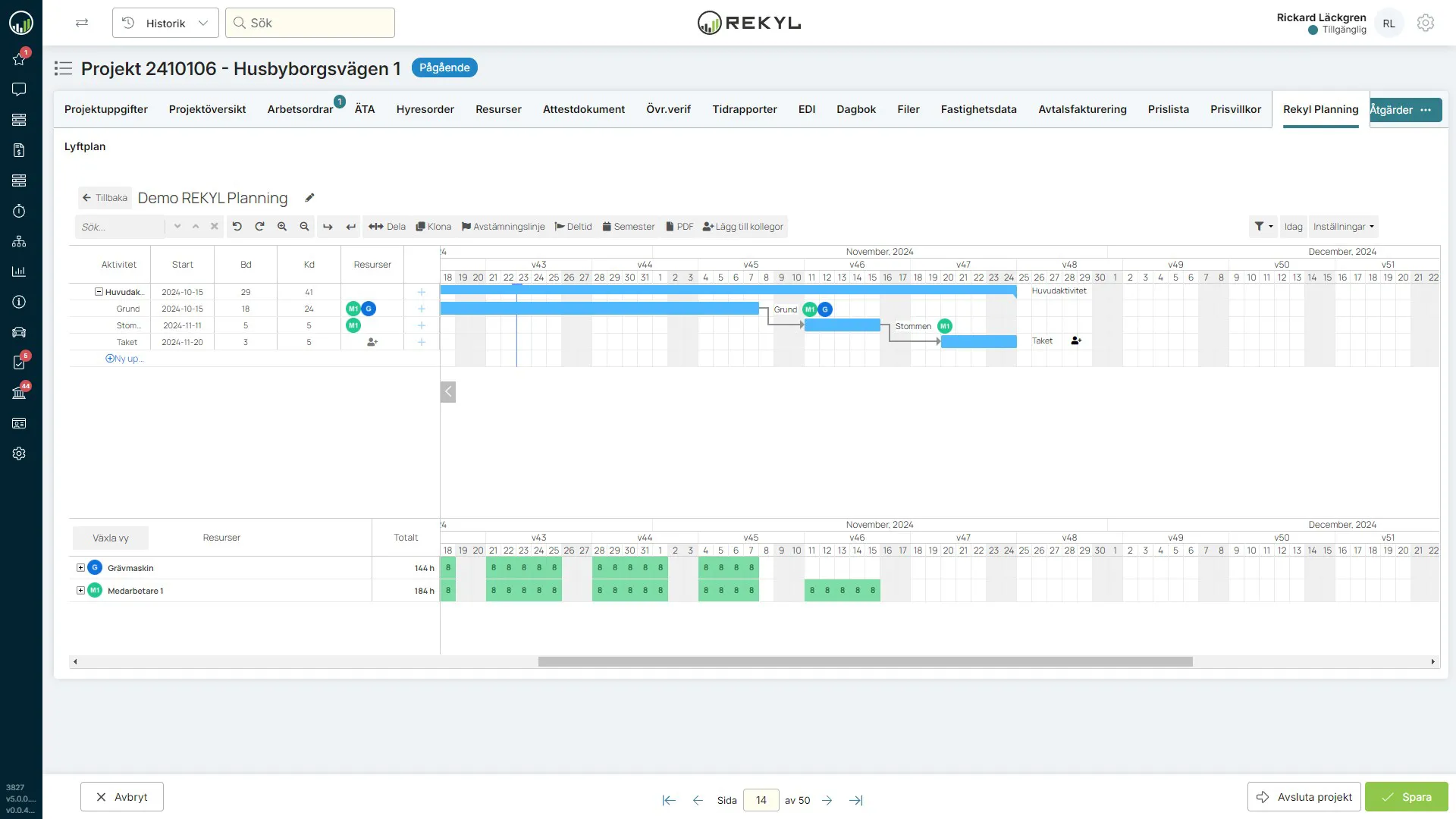This screenshot has height=819, width=1456.
Task: Open user settings gear top right
Action: (1426, 23)
